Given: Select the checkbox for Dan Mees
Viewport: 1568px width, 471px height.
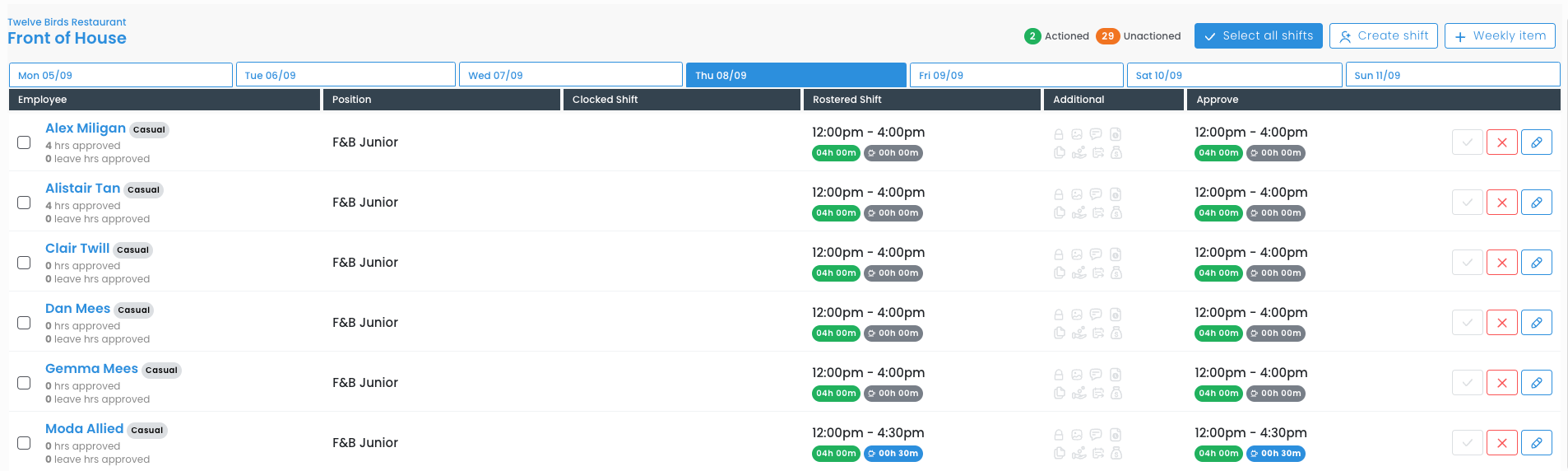Looking at the screenshot, I should 25,323.
